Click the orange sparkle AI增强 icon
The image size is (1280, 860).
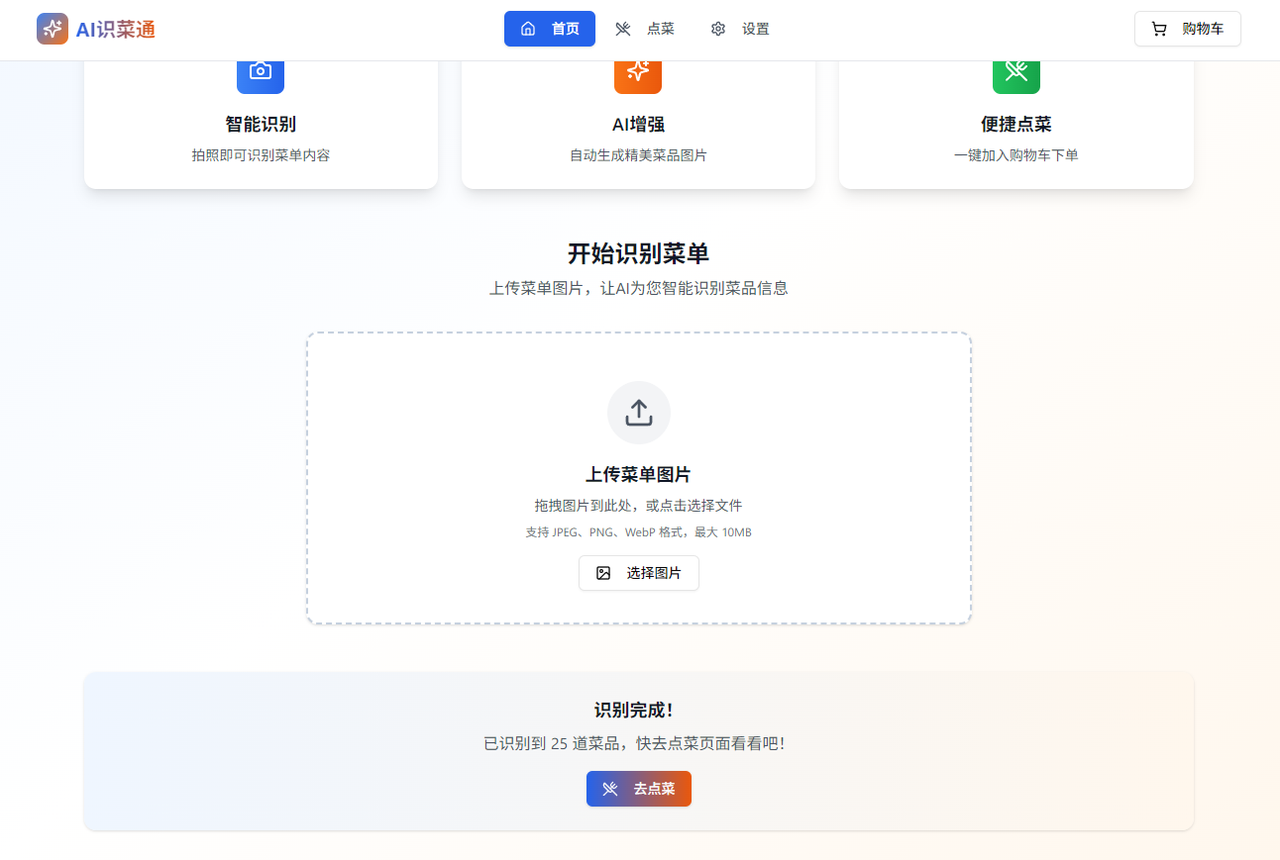(x=638, y=71)
